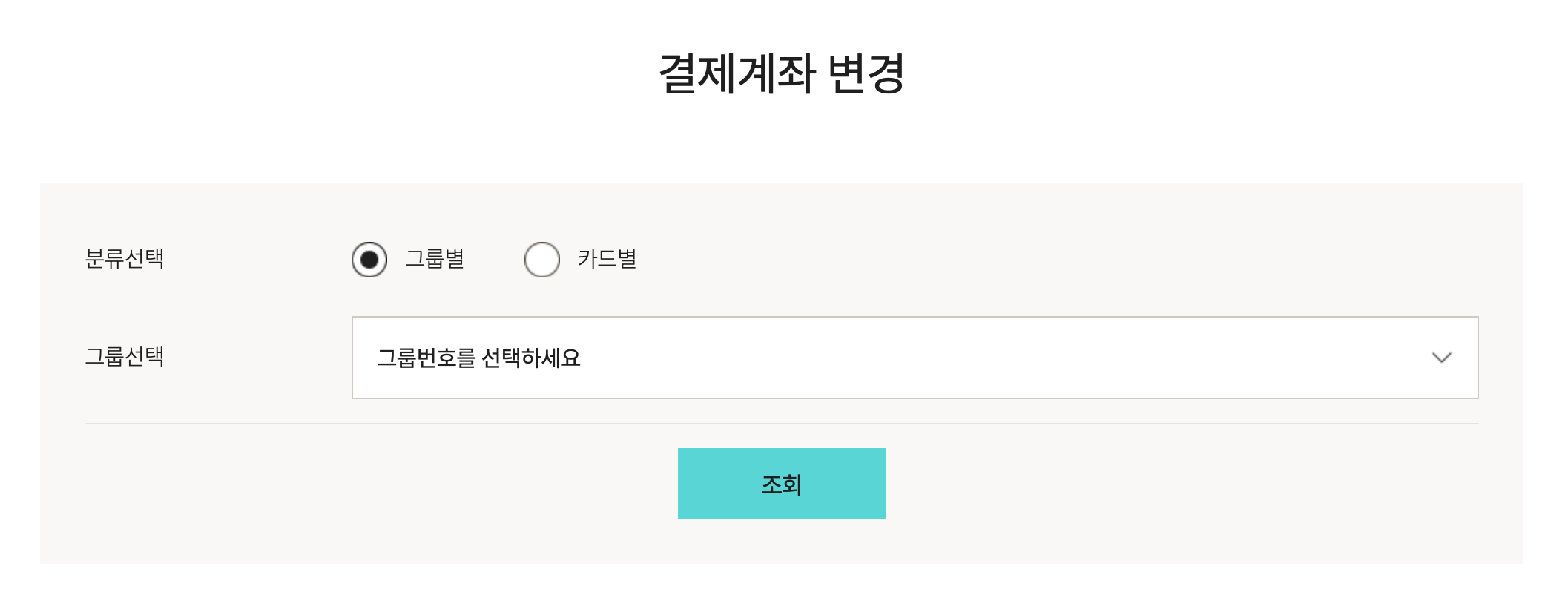Click the 그룹별 label text
Image resolution: width=1568 pixels, height=598 pixels.
(x=435, y=259)
